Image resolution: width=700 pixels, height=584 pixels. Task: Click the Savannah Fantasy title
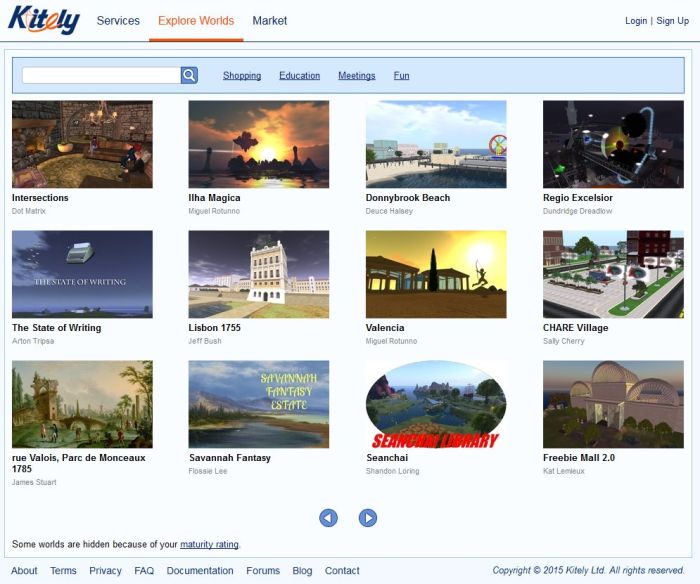pyautogui.click(x=230, y=458)
